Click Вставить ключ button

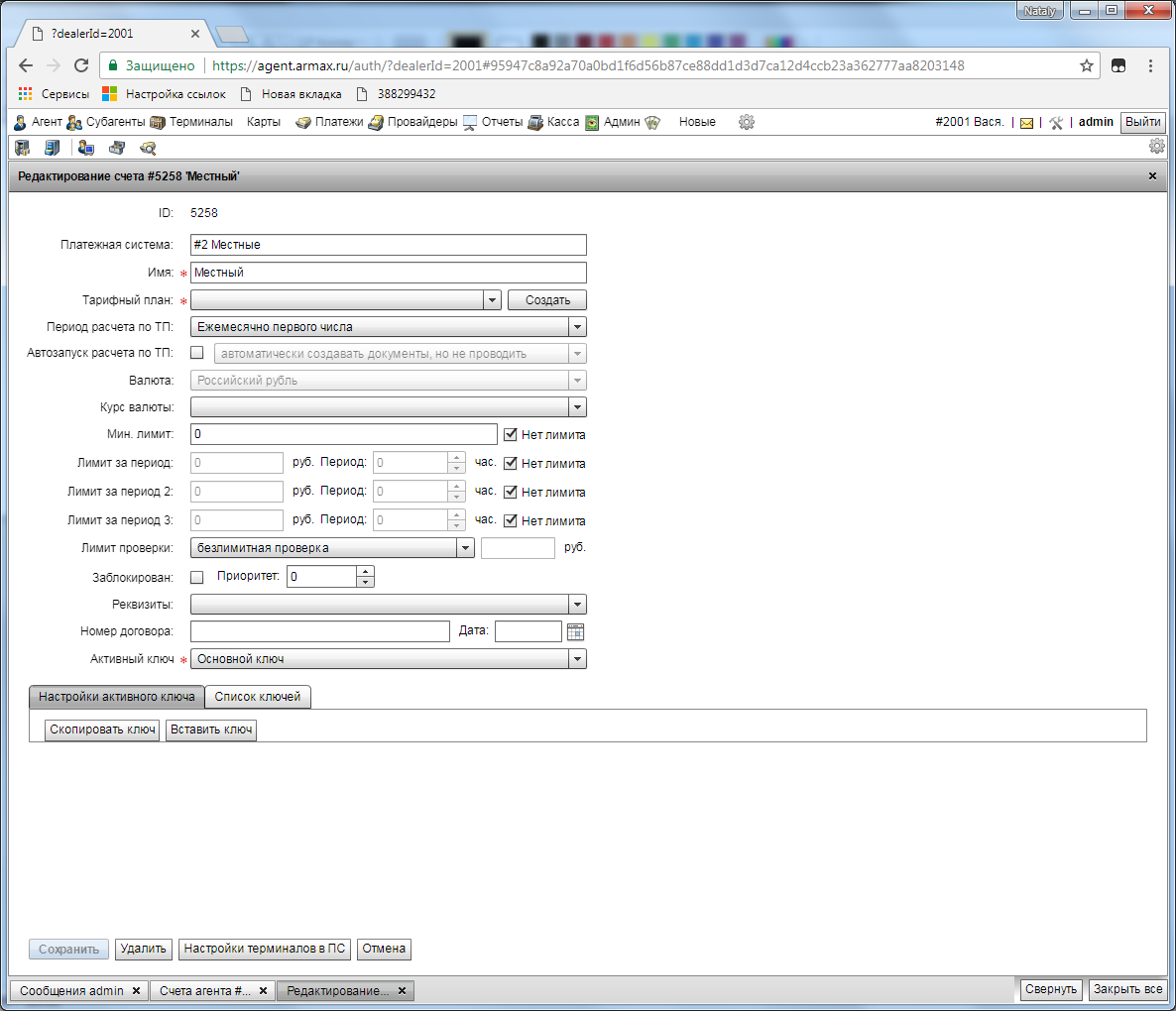click(x=211, y=730)
